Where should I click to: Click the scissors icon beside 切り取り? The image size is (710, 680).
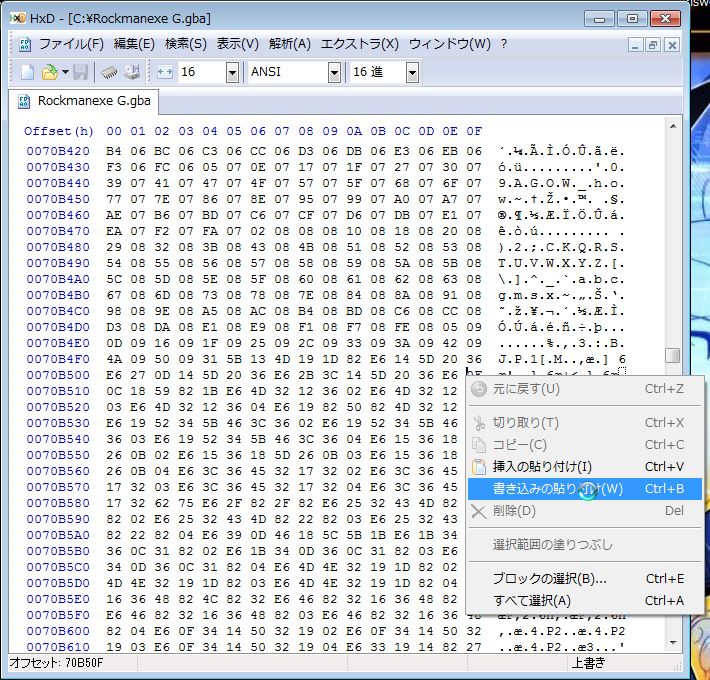pyautogui.click(x=479, y=423)
